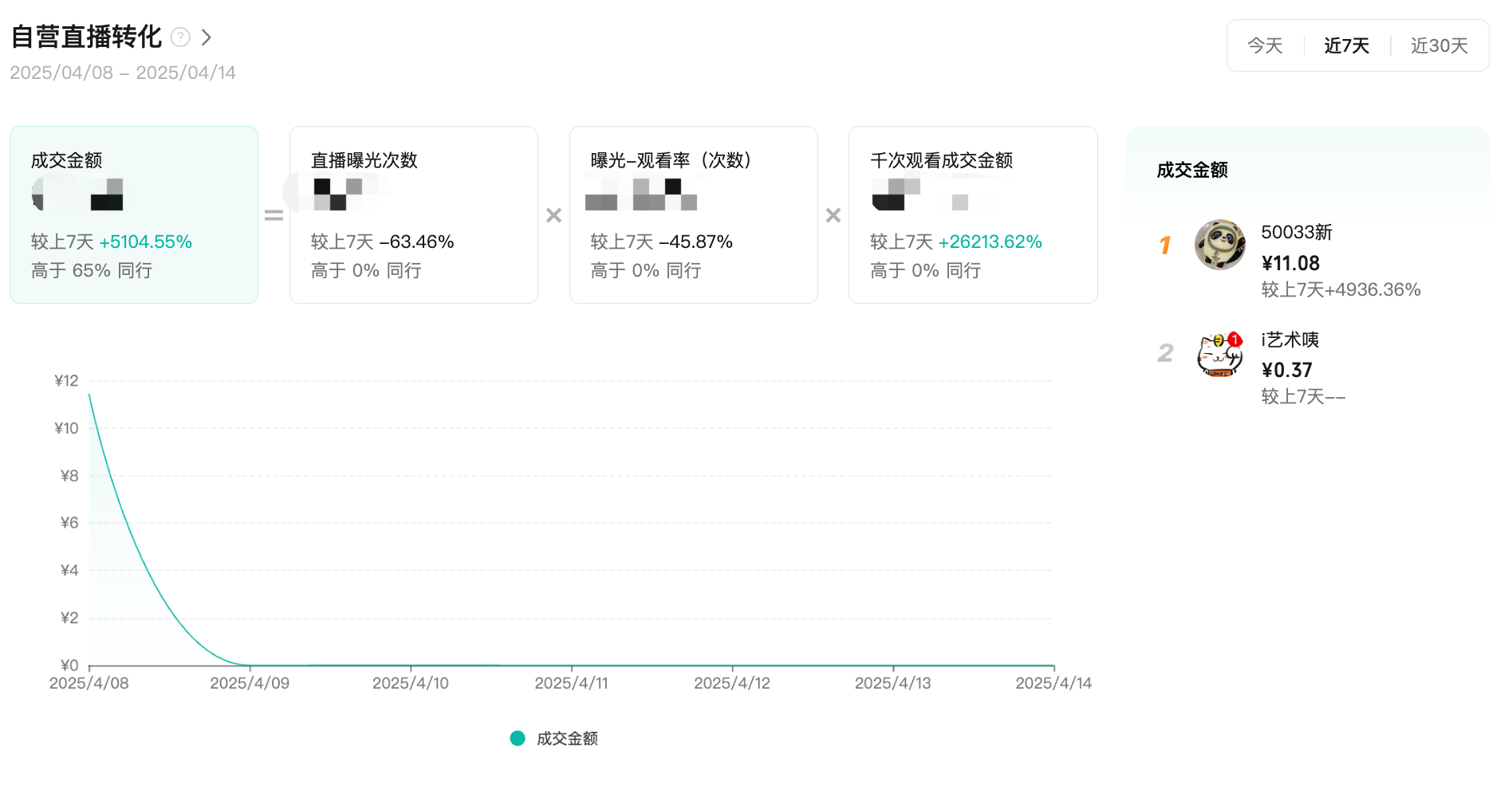Click the 成交金额 legend label
The width and height of the screenshot is (1512, 790).
pyautogui.click(x=567, y=739)
